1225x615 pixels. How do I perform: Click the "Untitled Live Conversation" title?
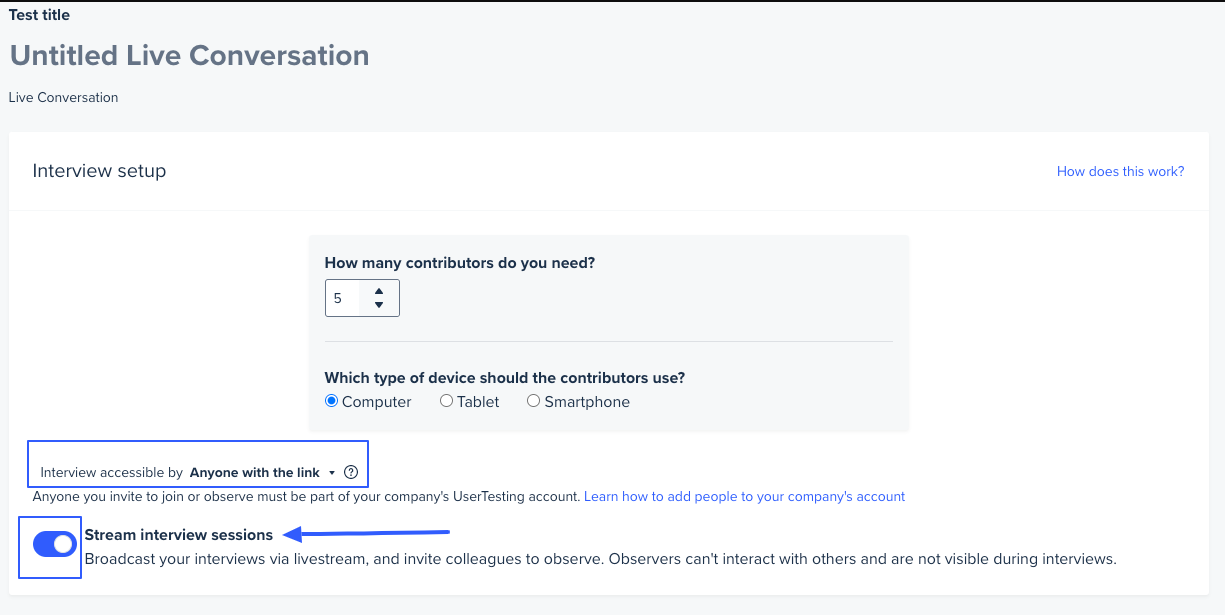(189, 55)
